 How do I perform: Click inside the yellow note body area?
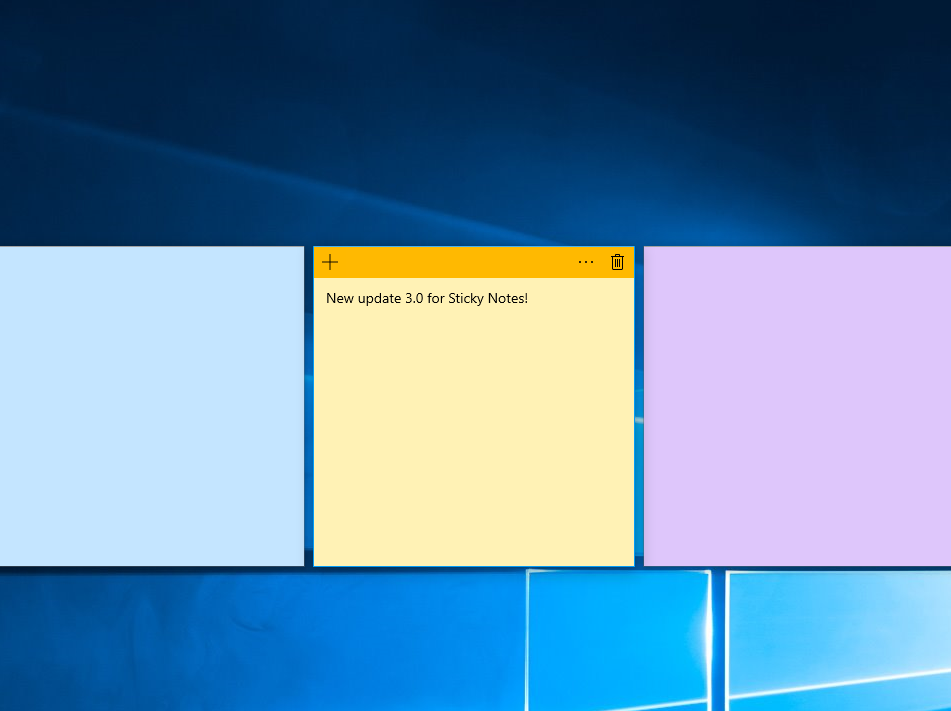pos(474,422)
